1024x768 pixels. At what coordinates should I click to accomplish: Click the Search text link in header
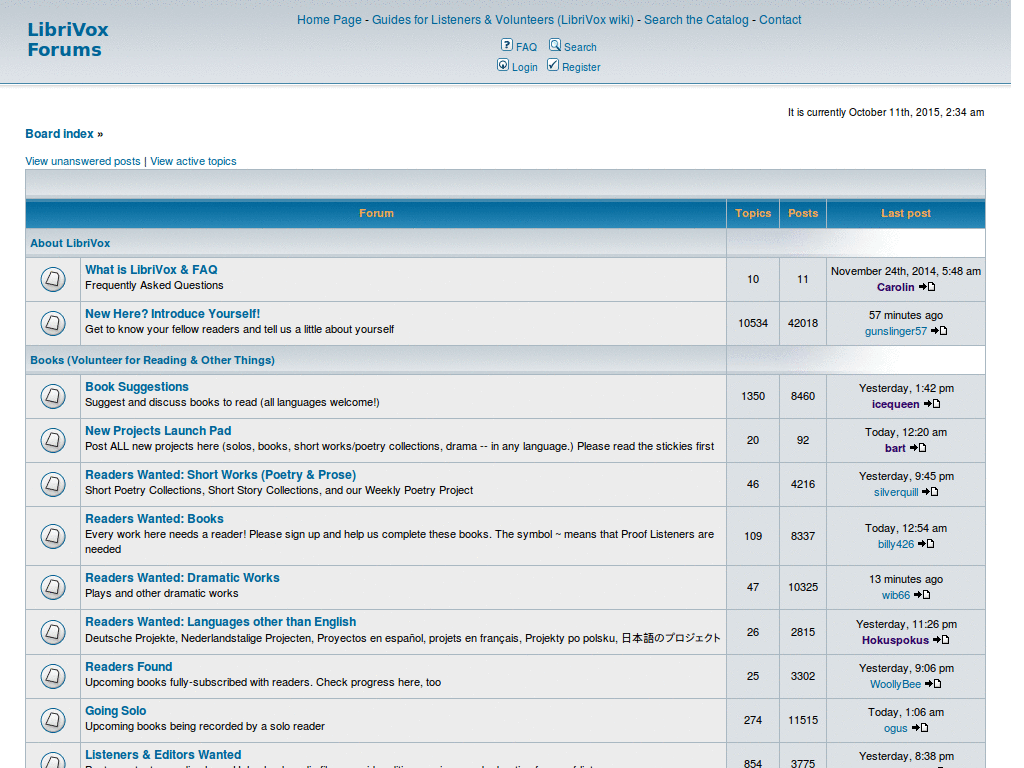point(580,47)
